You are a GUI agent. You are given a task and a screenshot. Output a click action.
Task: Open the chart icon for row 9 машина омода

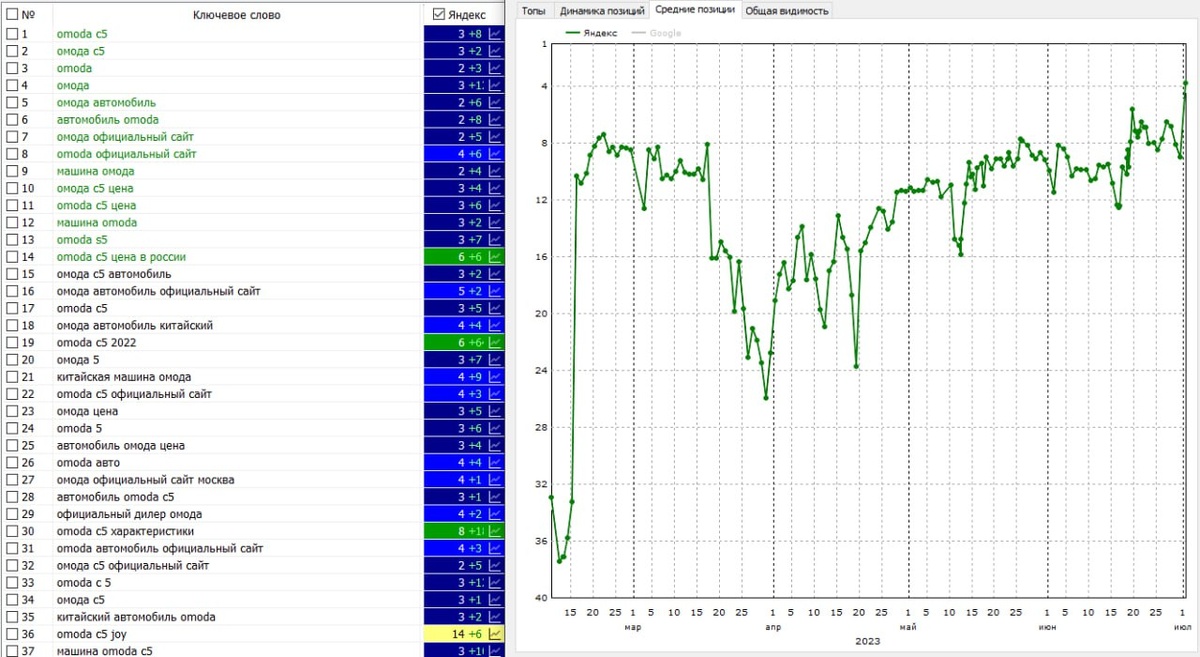(495, 171)
